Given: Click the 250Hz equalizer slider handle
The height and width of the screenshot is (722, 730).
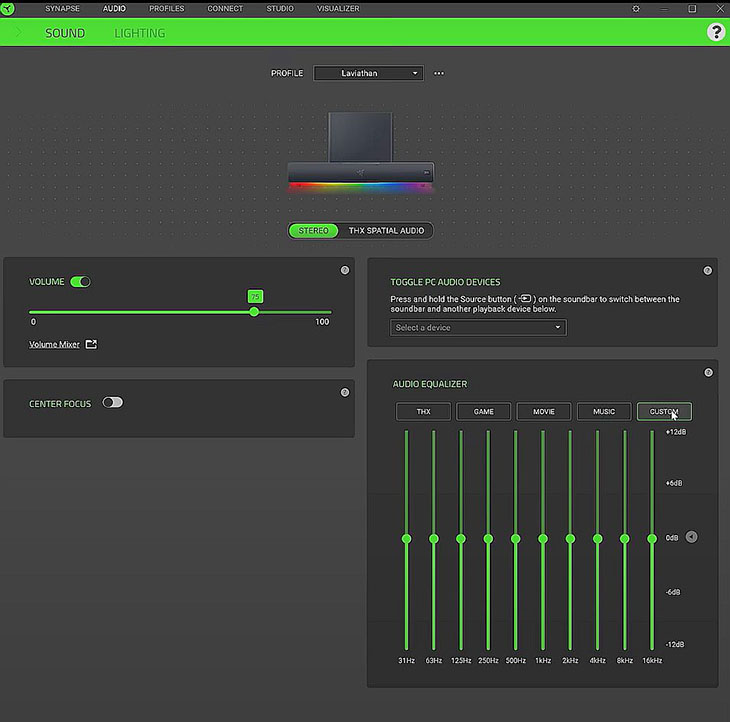Looking at the screenshot, I should [488, 539].
